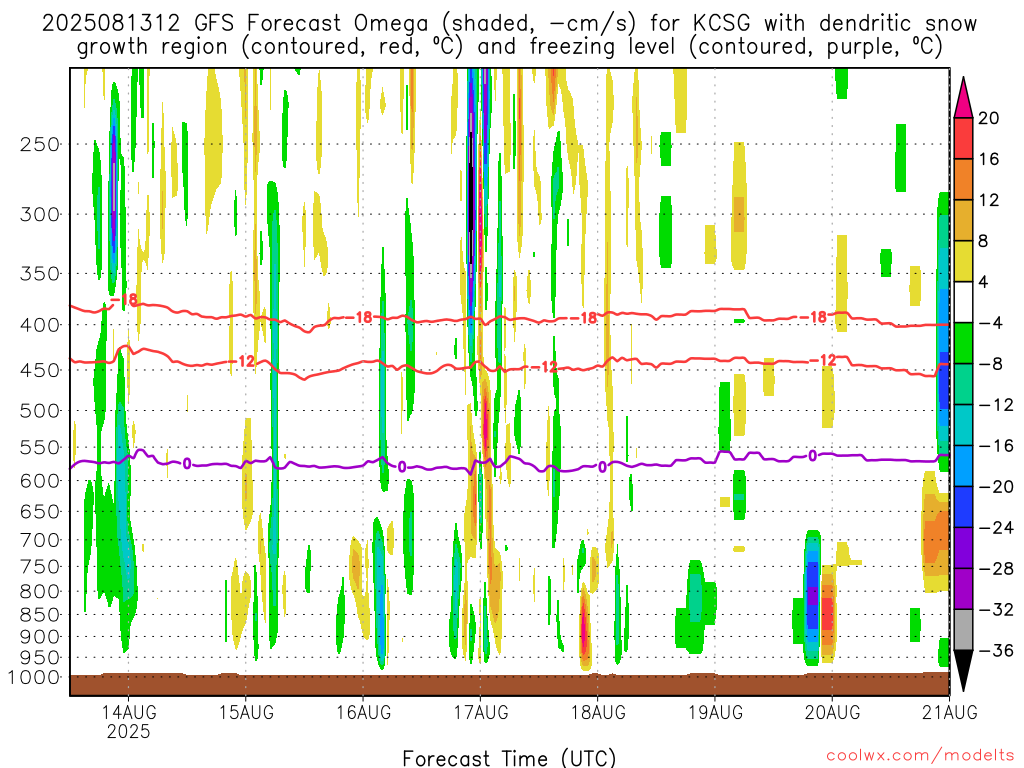The width and height of the screenshot is (1024, 768).
Task: Select the 19AUG date label
Action: 716,712
